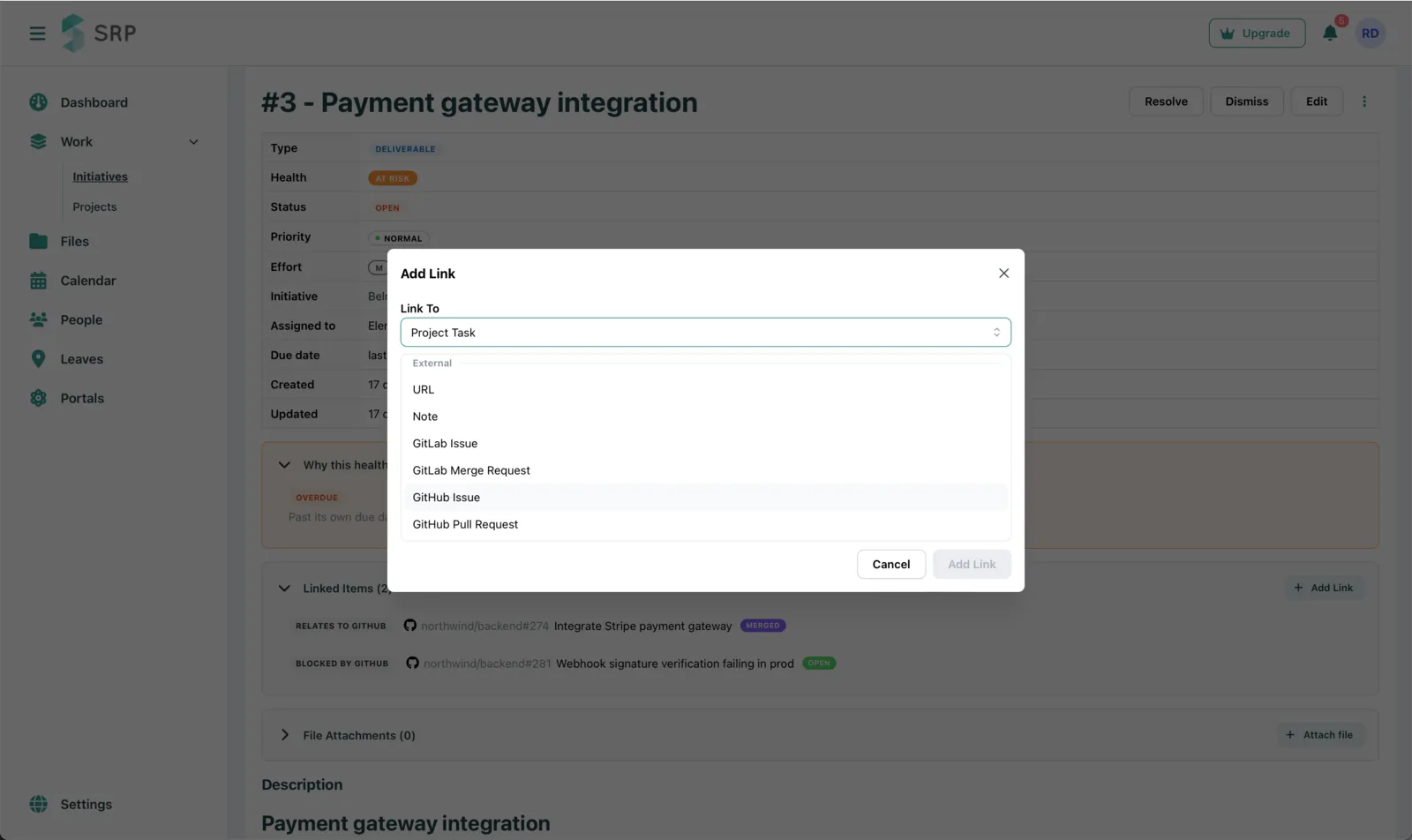Image resolution: width=1412 pixels, height=840 pixels.
Task: Click the Dismiss button
Action: pyautogui.click(x=1246, y=101)
